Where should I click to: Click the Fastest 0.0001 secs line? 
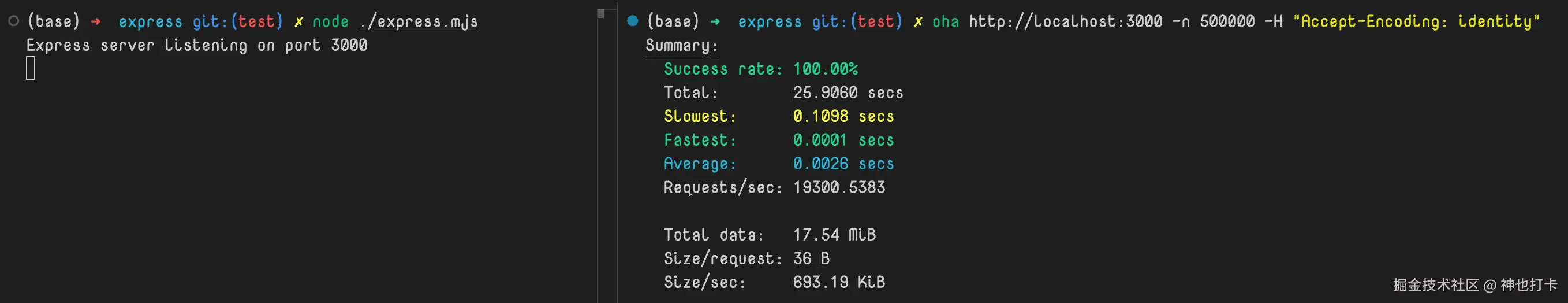(x=779, y=140)
